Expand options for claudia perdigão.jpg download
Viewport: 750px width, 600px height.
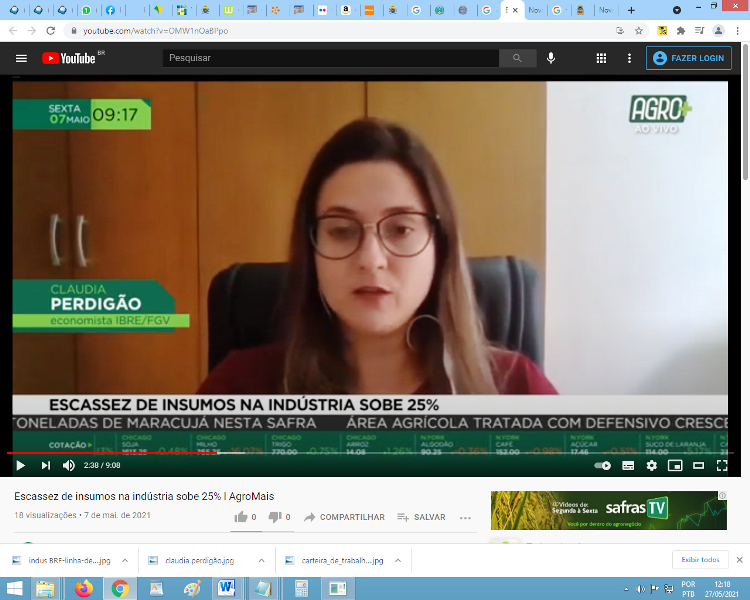click(x=262, y=560)
